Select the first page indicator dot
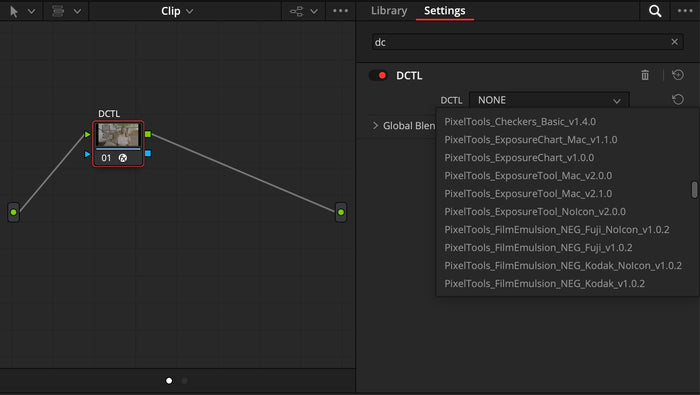Screen dimensions: 700x395 169,381
